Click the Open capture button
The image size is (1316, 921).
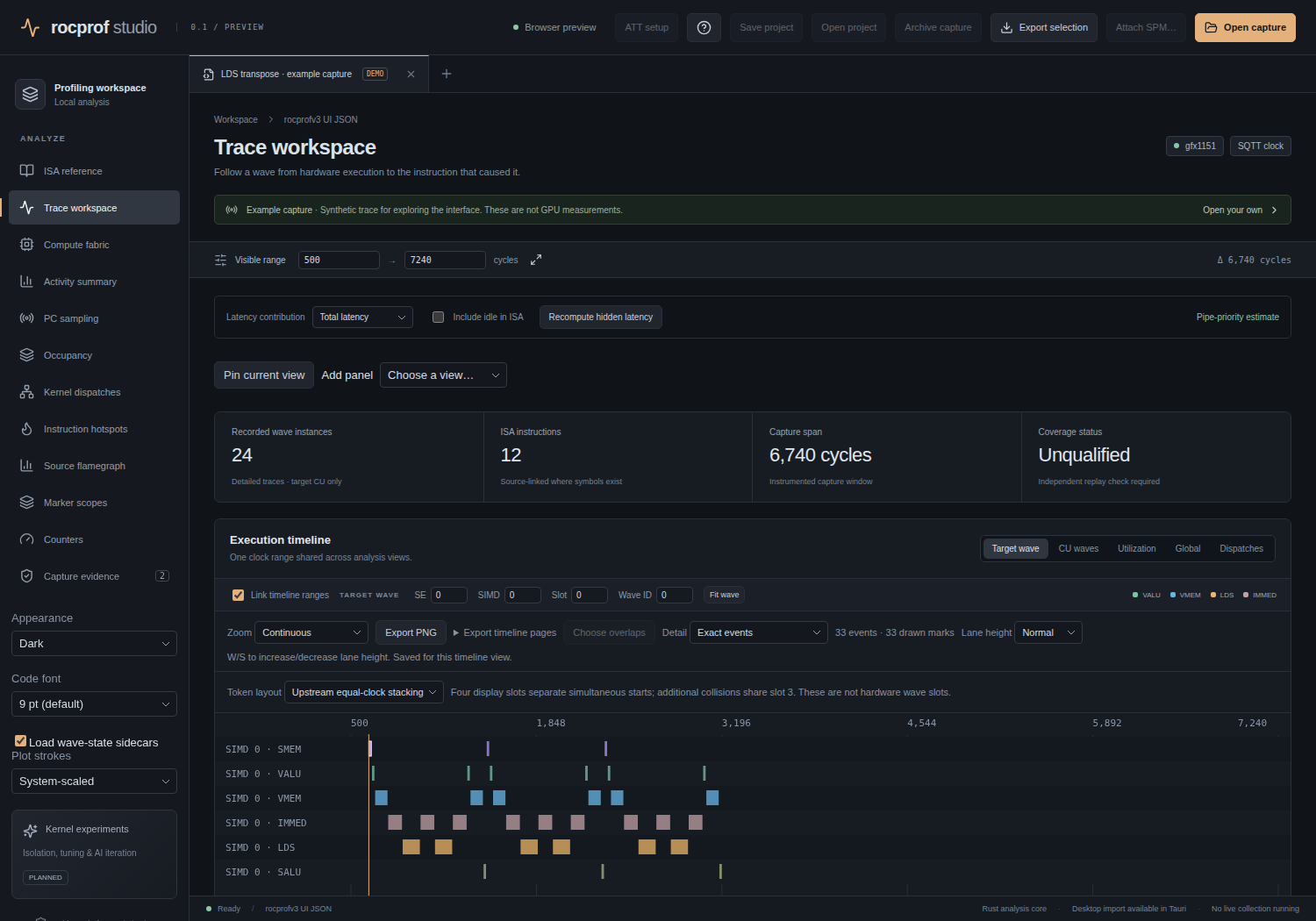point(1245,27)
